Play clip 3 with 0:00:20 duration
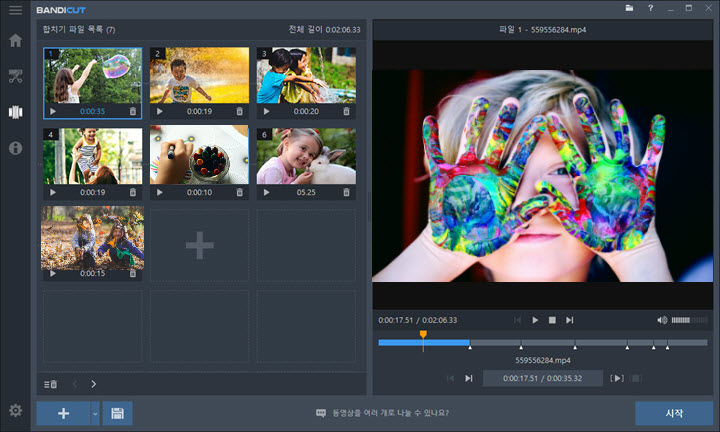The width and height of the screenshot is (720, 432). [x=266, y=112]
